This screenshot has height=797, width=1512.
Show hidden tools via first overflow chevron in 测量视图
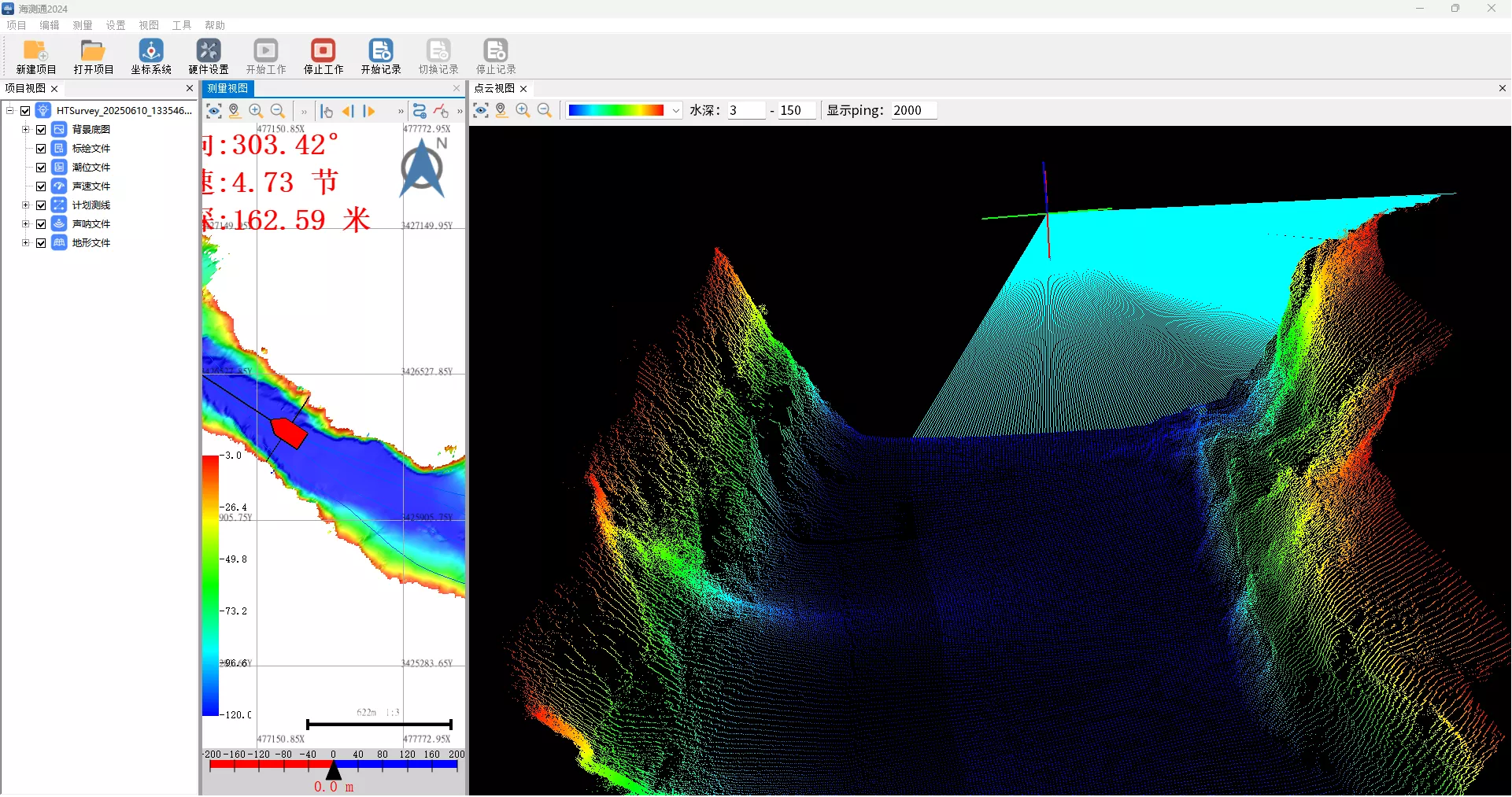pos(304,112)
